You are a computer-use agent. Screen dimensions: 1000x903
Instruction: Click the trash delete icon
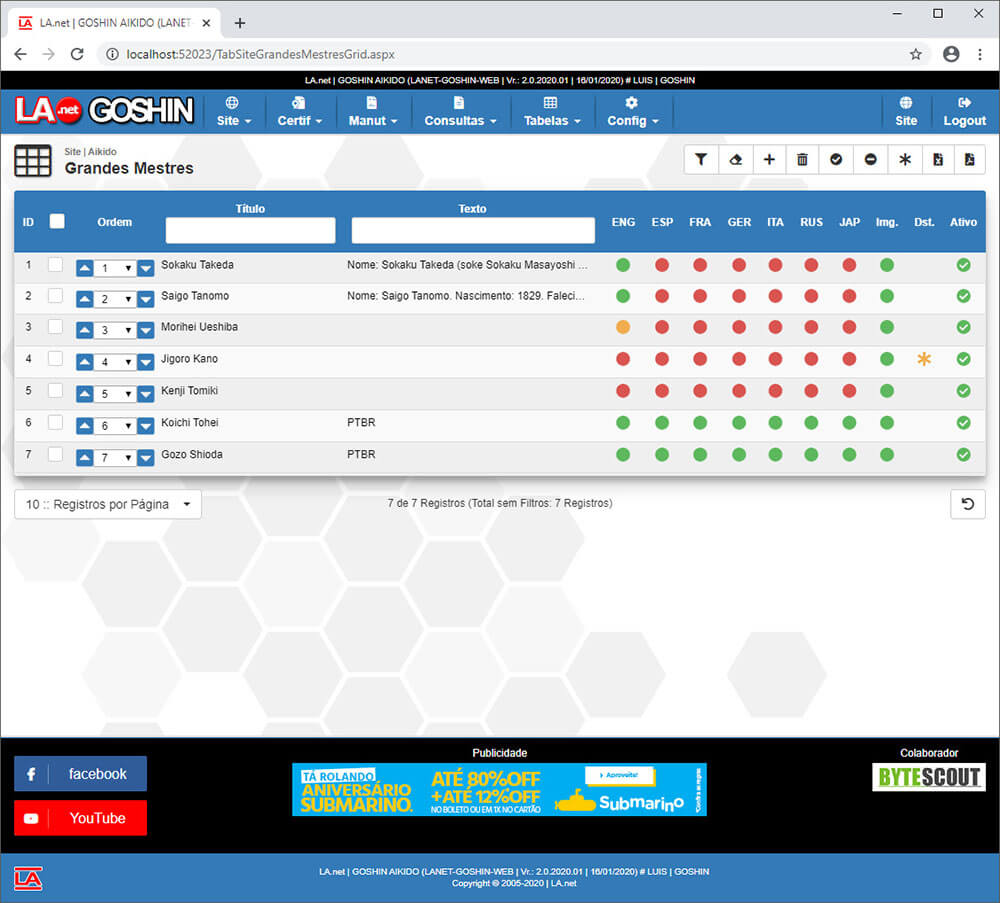(802, 160)
